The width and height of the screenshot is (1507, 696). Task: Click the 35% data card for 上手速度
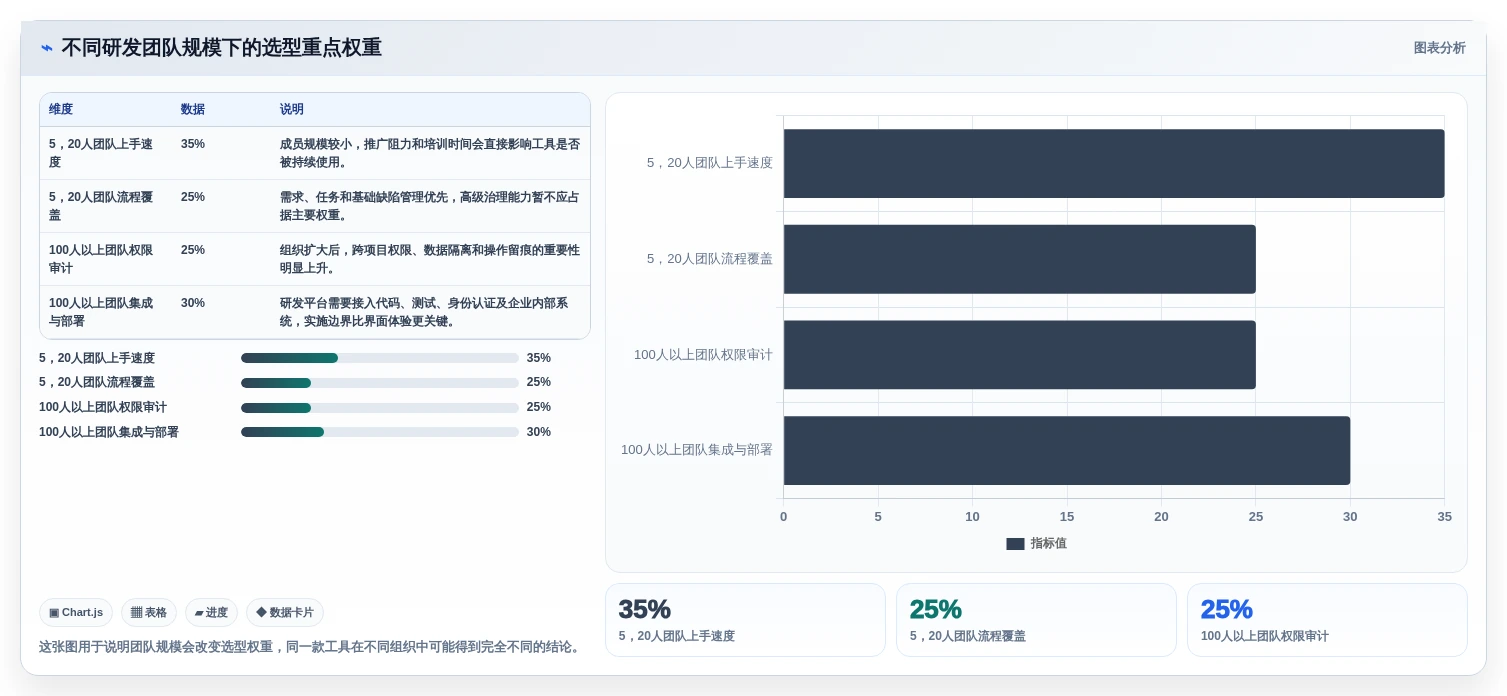[745, 620]
